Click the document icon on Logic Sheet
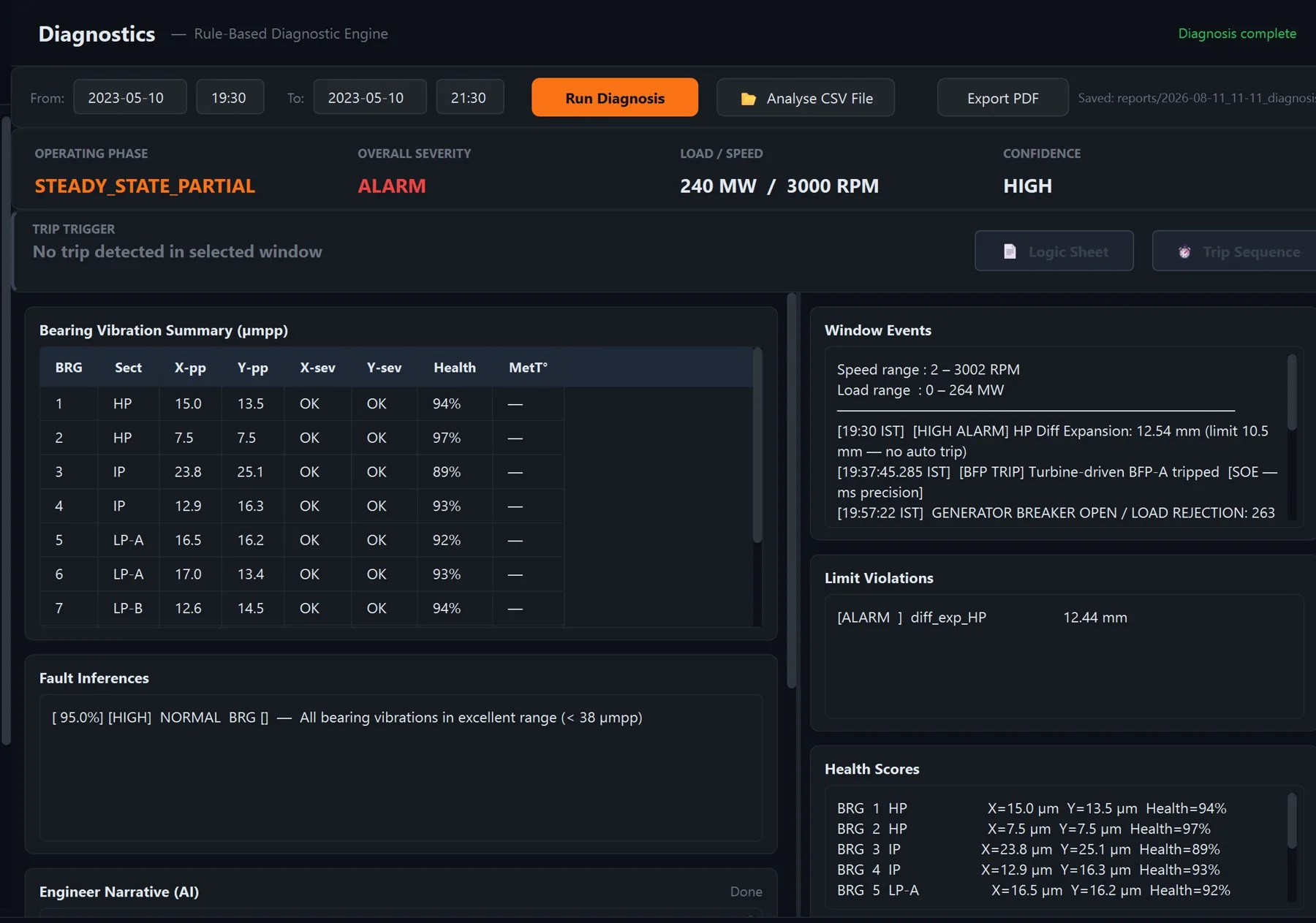This screenshot has height=923, width=1316. pyautogui.click(x=1010, y=251)
